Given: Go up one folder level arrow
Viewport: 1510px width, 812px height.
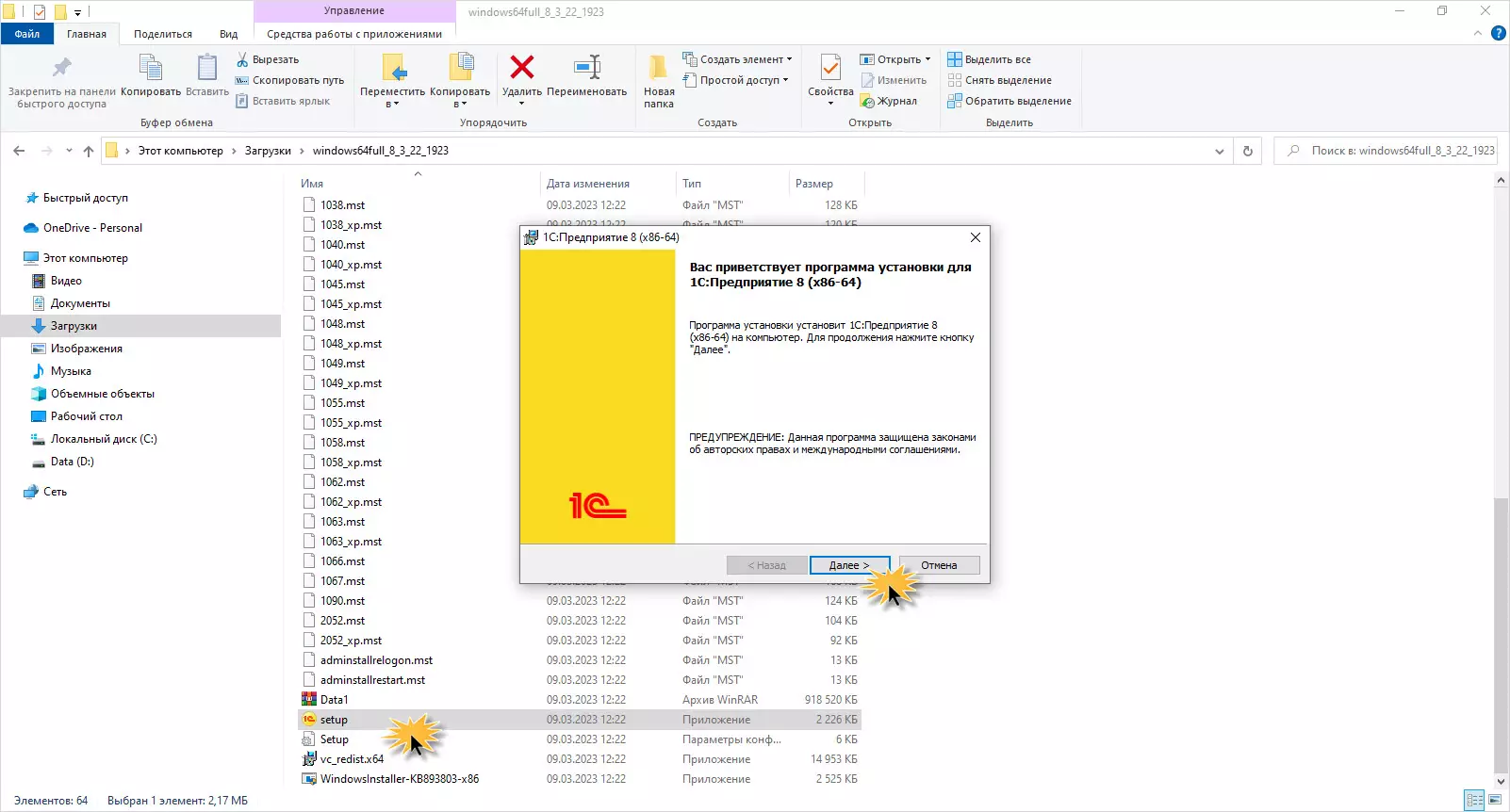Looking at the screenshot, I should (89, 151).
